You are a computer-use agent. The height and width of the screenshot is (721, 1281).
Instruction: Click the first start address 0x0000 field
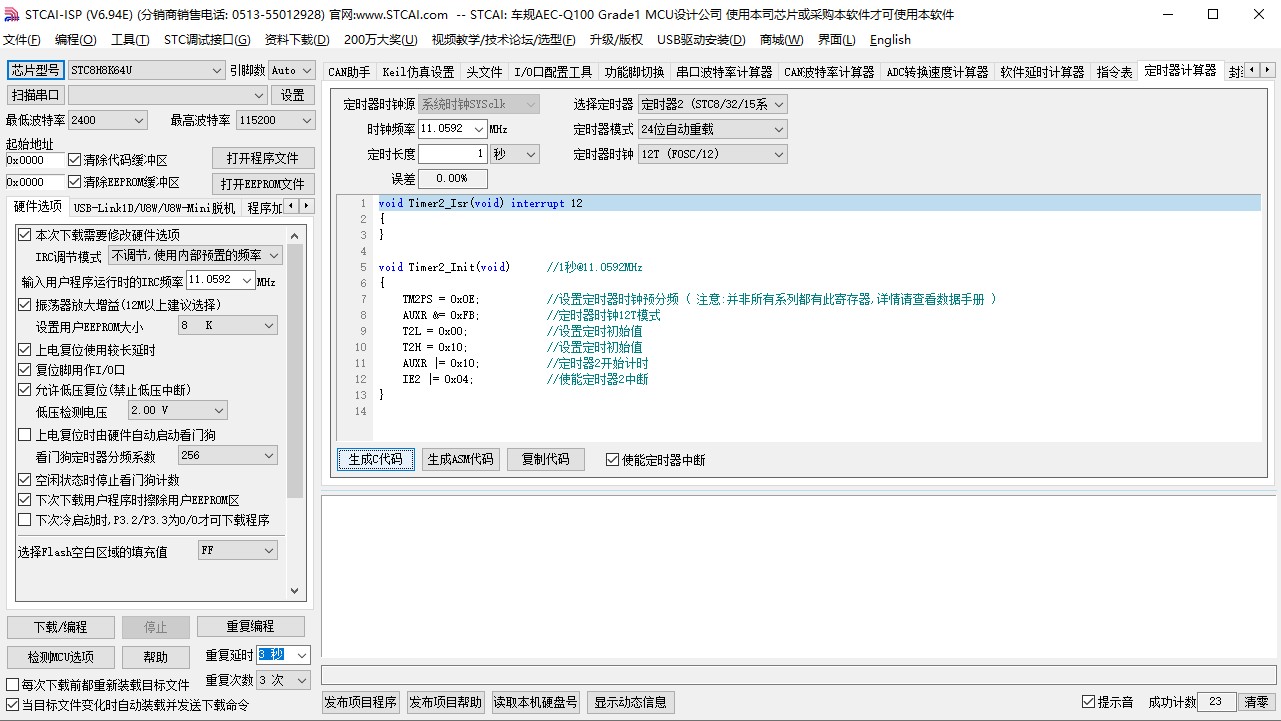[x=35, y=160]
